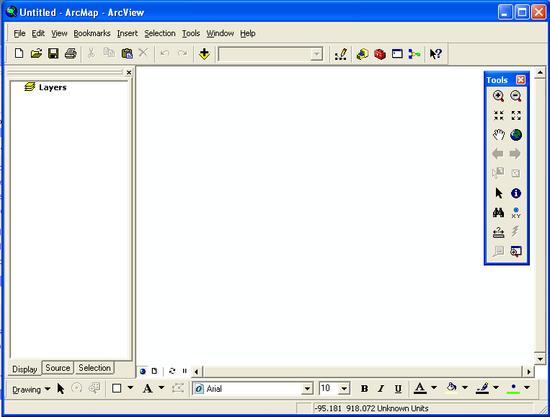Open the Window menu

pyautogui.click(x=220, y=33)
